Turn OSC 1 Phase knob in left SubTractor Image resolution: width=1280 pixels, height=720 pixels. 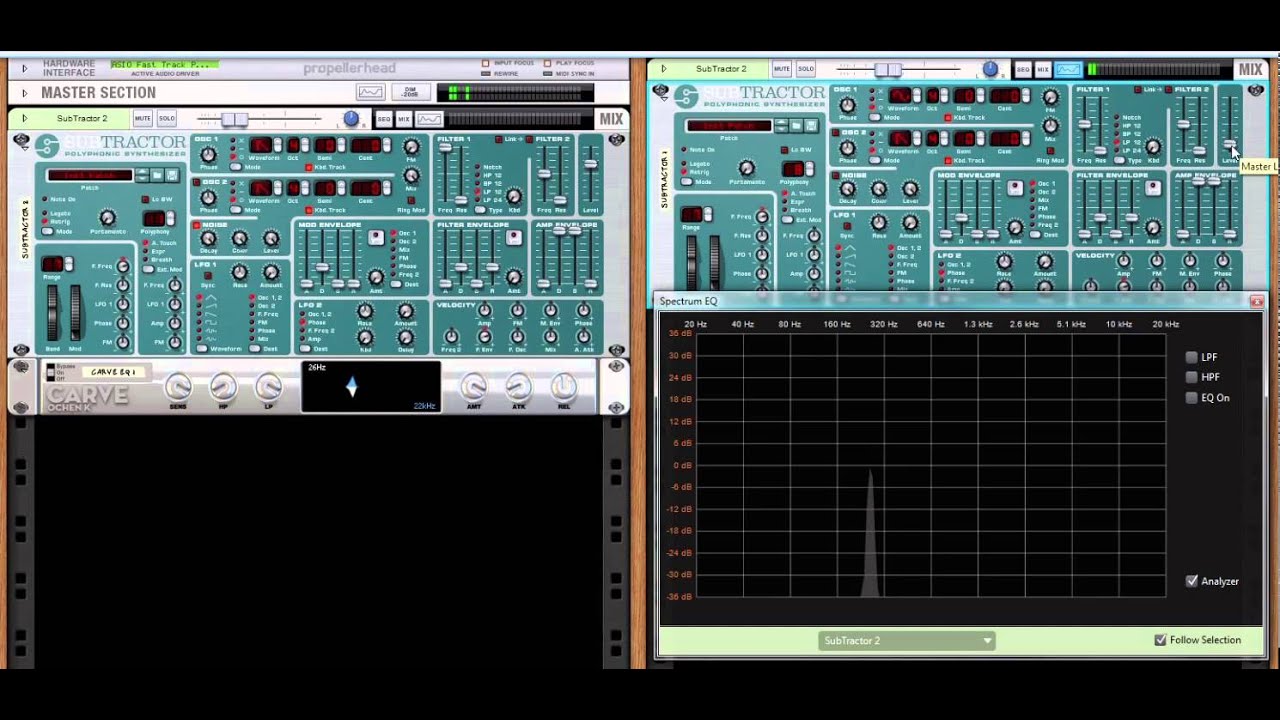coord(208,154)
